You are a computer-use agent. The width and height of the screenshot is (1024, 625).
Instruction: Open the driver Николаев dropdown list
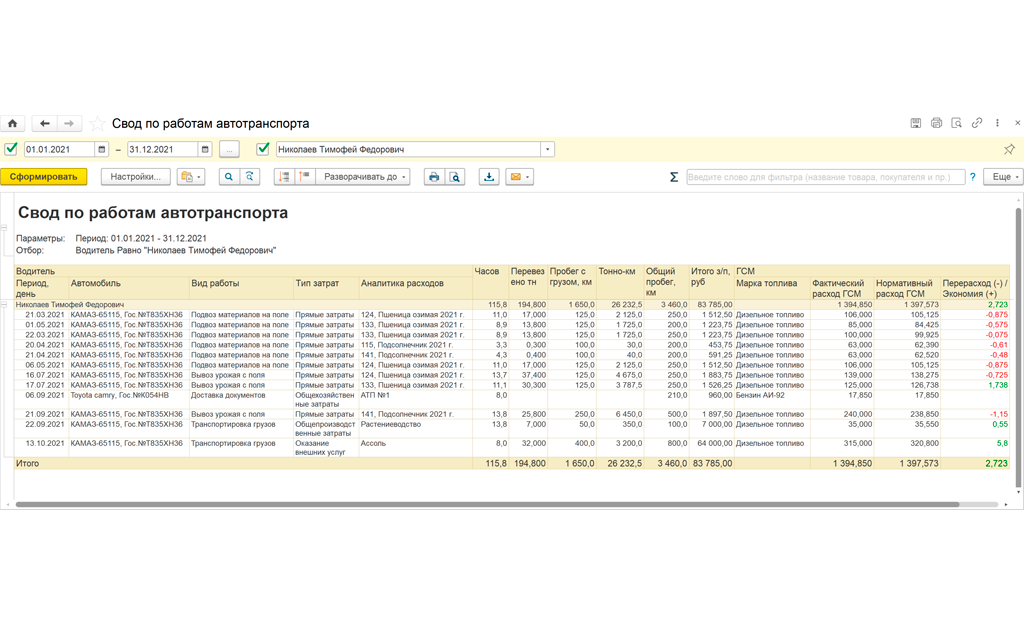[547, 150]
